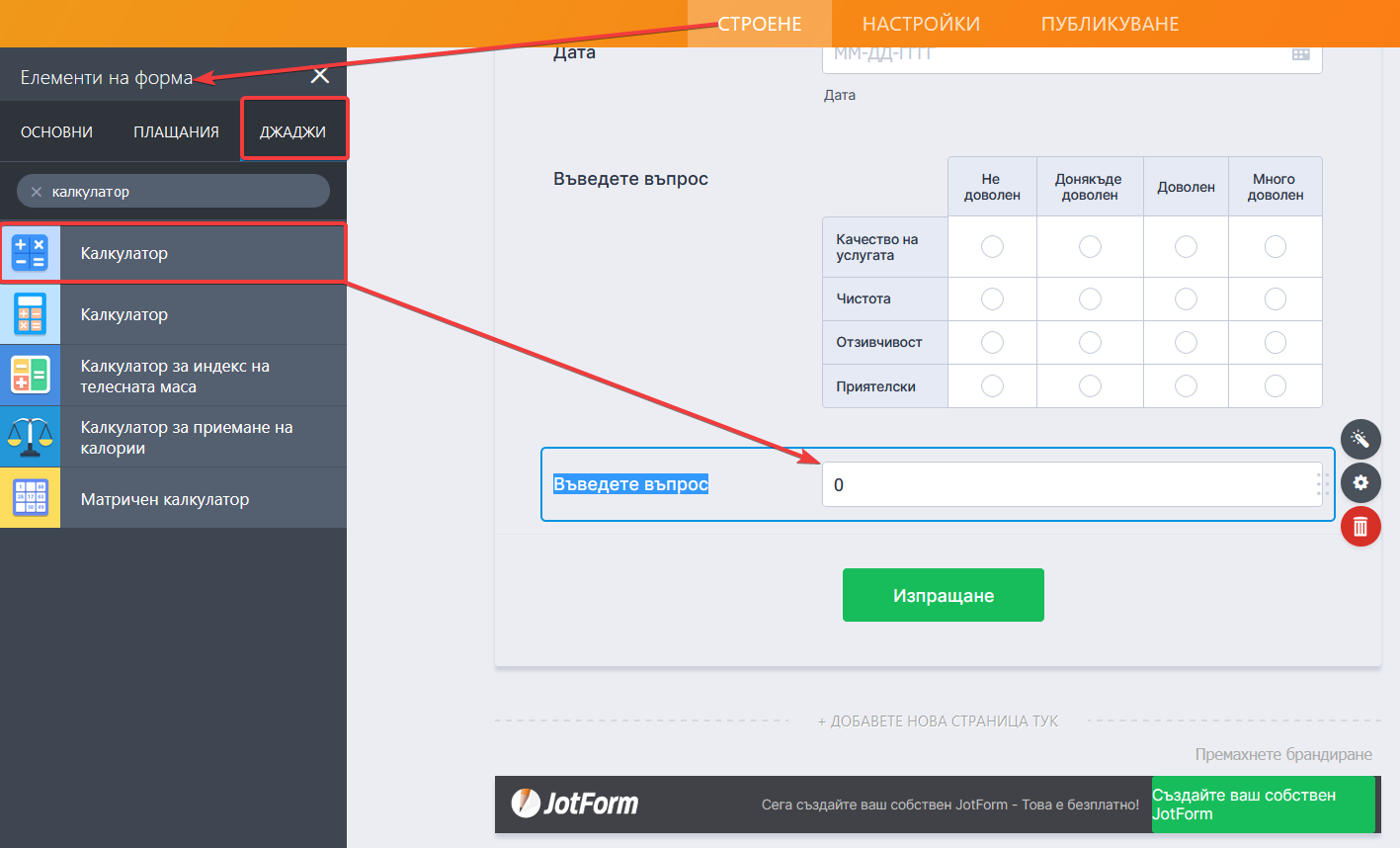Switch to the ДЖАДЖИ tab
Viewport: 1400px width, 848px height.
tap(292, 131)
